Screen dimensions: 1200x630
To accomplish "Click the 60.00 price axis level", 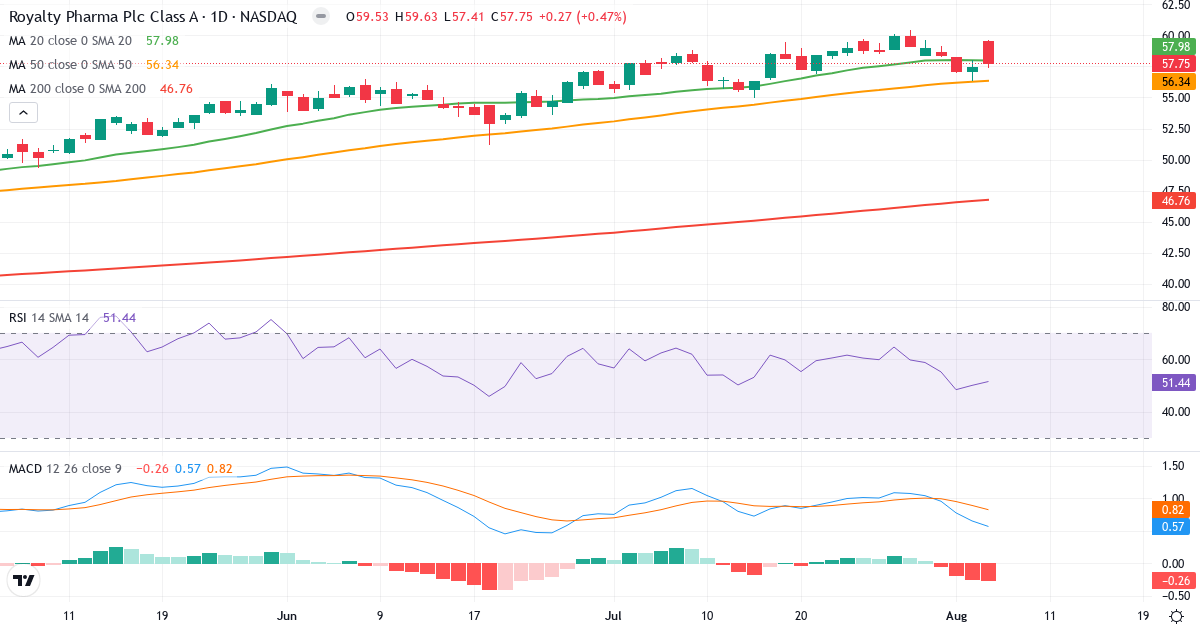I will coord(1175,36).
